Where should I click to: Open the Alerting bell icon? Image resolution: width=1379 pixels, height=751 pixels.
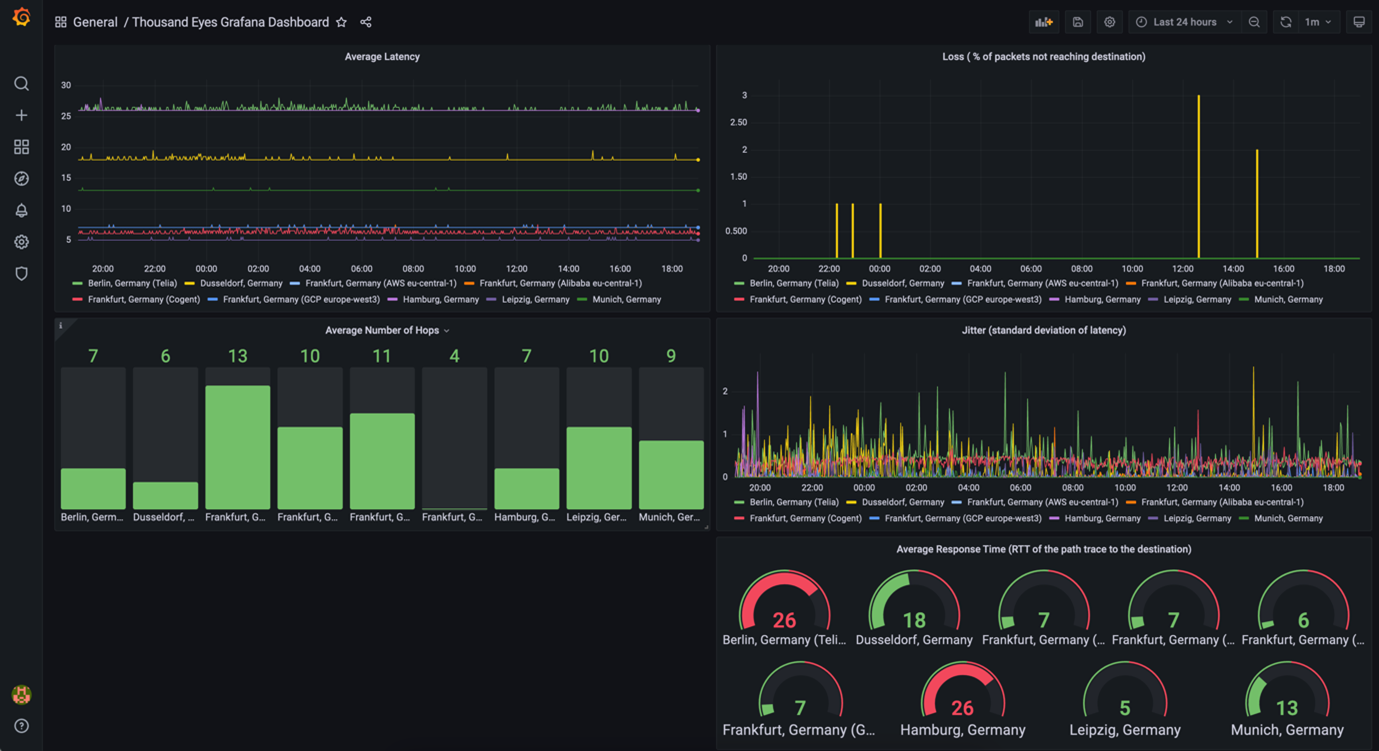(x=21, y=211)
